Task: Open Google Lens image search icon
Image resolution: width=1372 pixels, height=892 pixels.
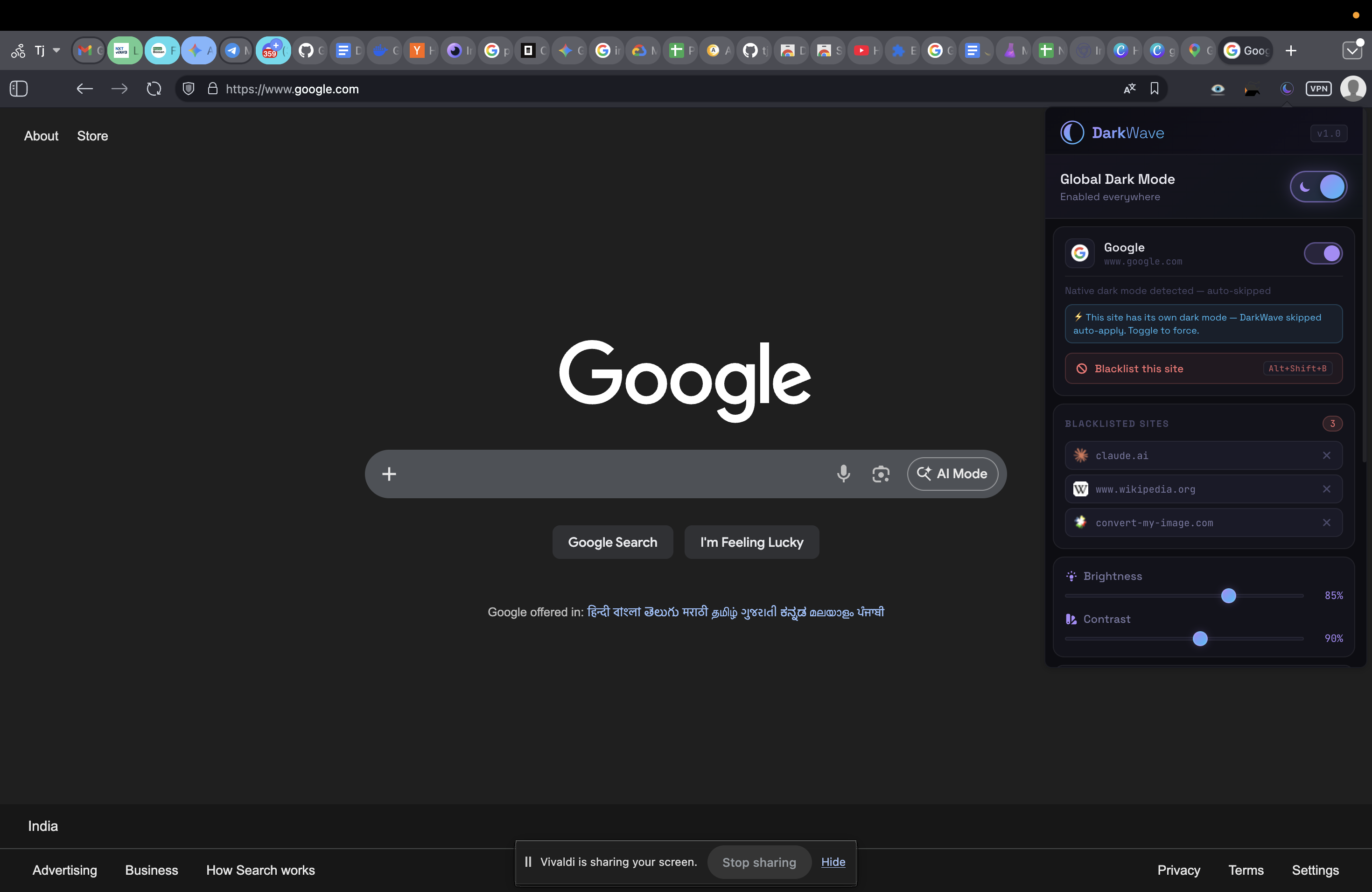Action: point(881,474)
